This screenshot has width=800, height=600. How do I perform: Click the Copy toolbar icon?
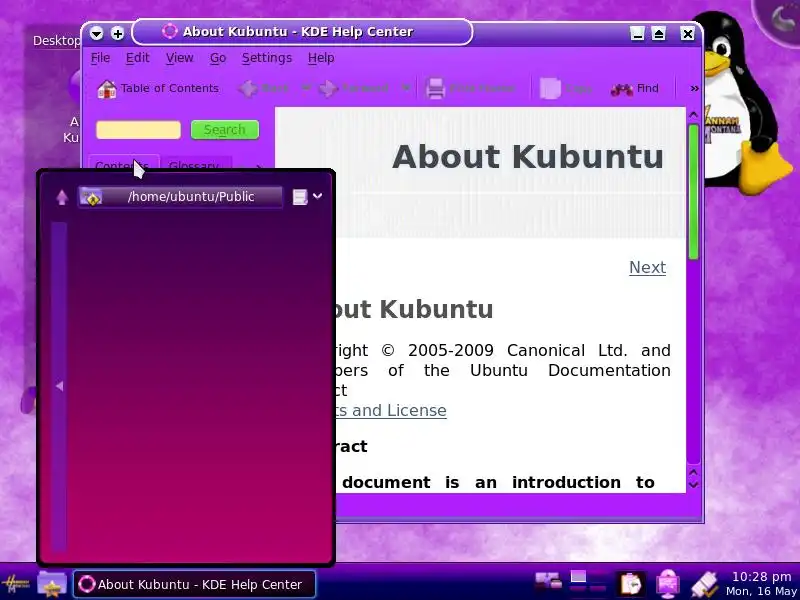coord(550,89)
